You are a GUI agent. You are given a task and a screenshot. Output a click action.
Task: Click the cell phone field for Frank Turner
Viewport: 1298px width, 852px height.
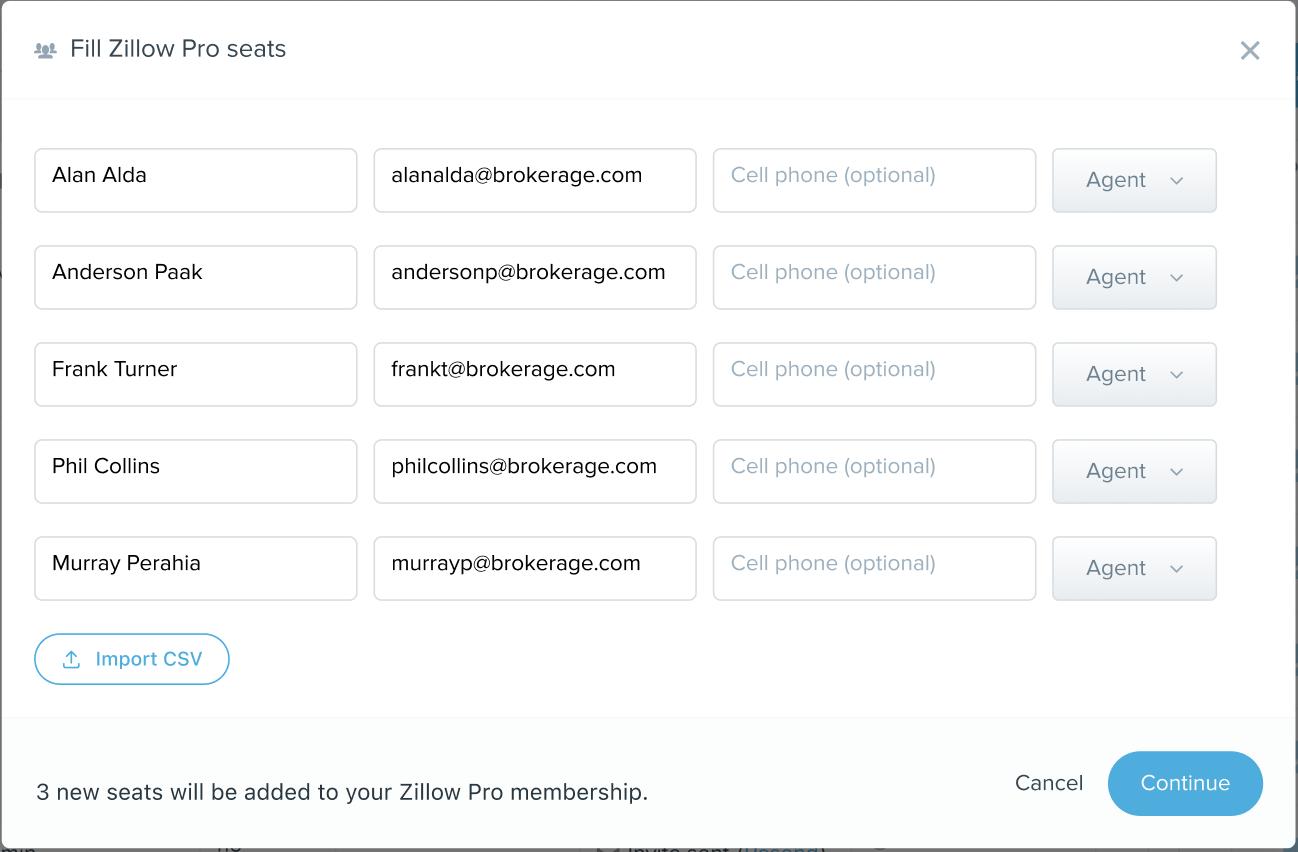click(873, 375)
